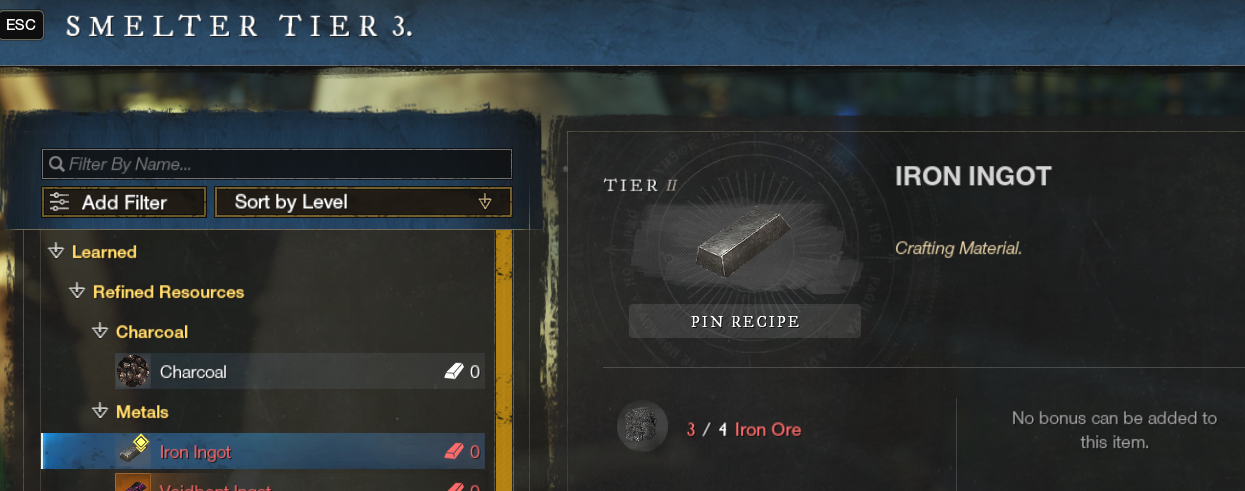Click the recipe list scrollbar
The height and width of the screenshot is (491, 1245).
[x=504, y=360]
